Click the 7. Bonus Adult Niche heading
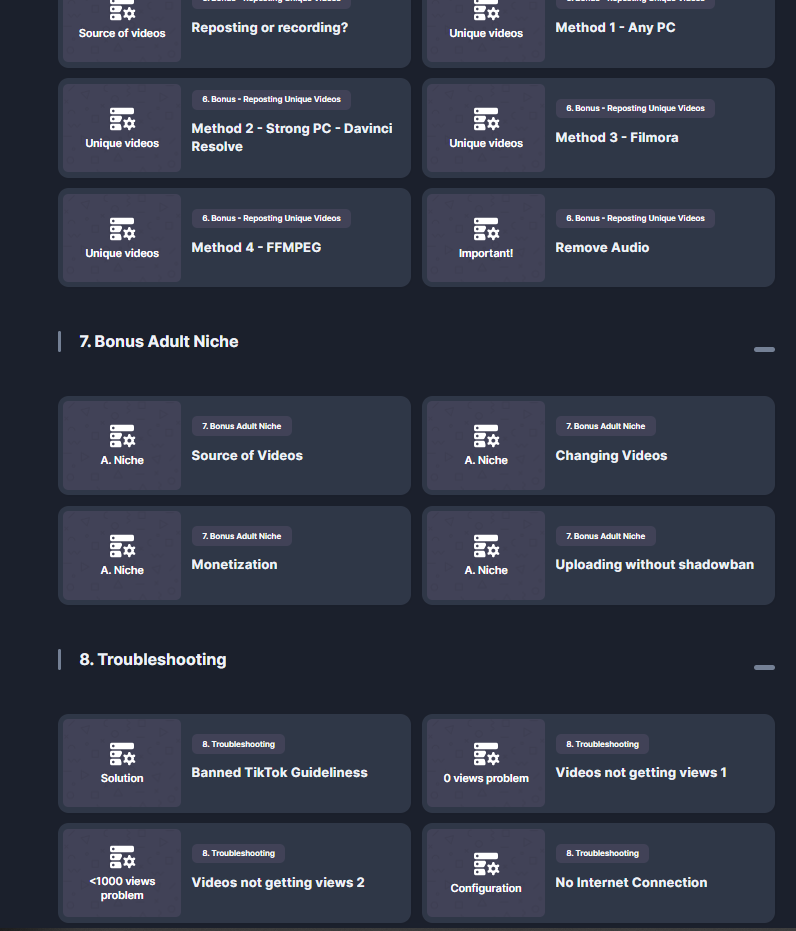796x931 pixels. click(158, 341)
